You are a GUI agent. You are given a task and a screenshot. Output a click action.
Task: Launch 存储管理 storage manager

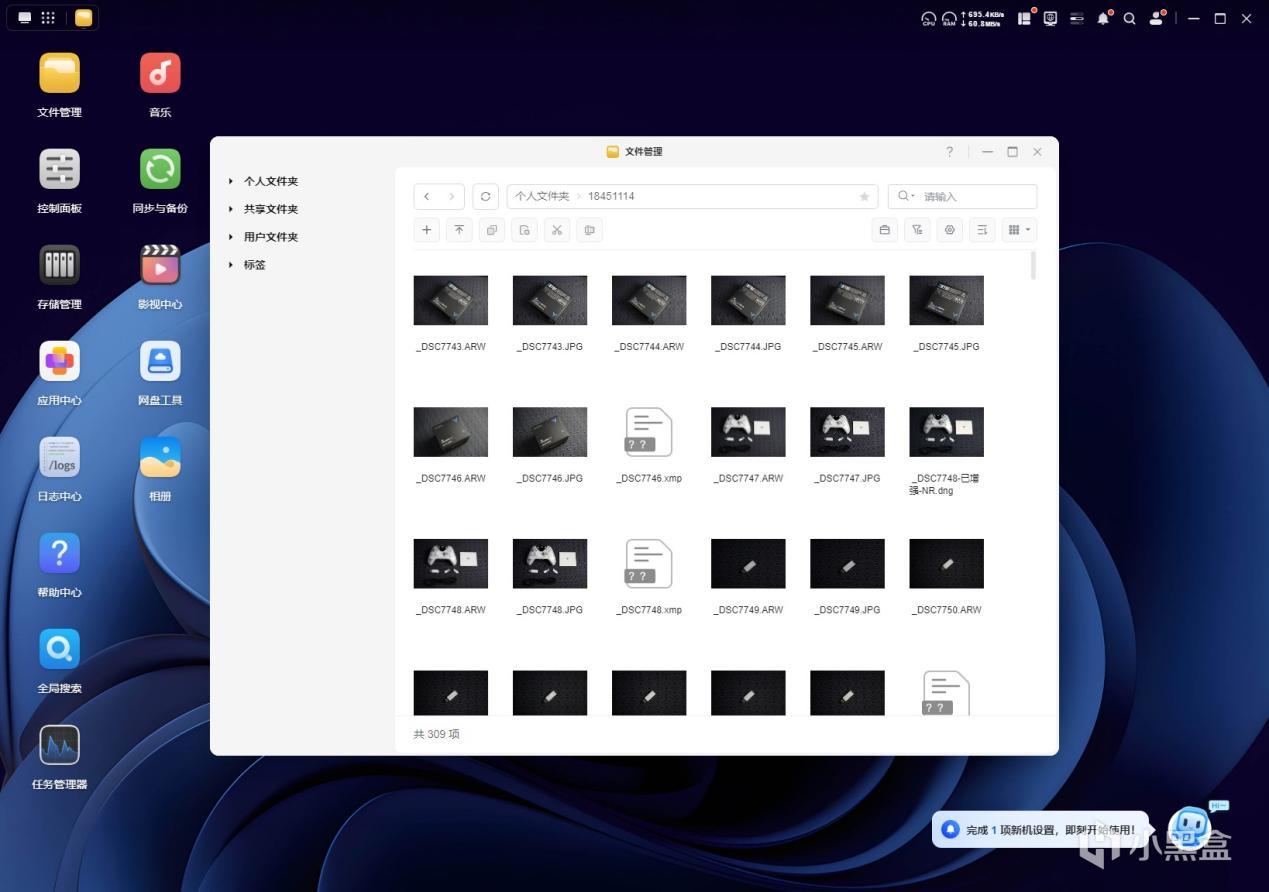click(59, 266)
